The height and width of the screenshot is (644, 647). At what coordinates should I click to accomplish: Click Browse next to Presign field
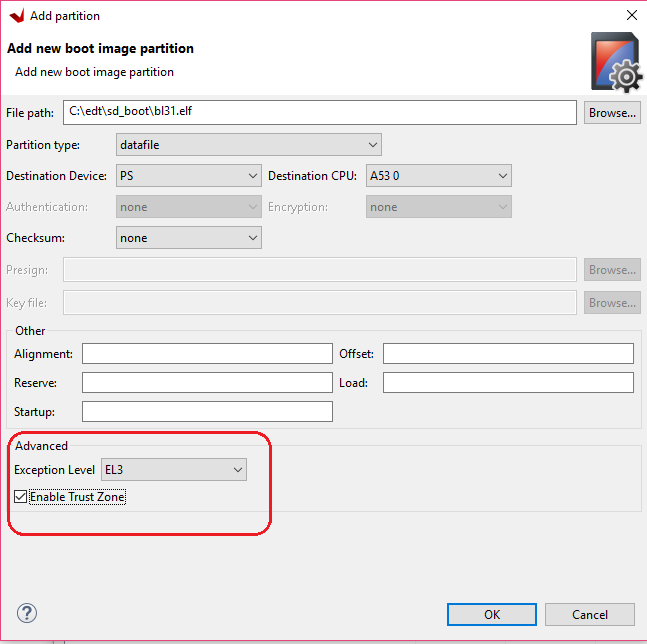612,270
